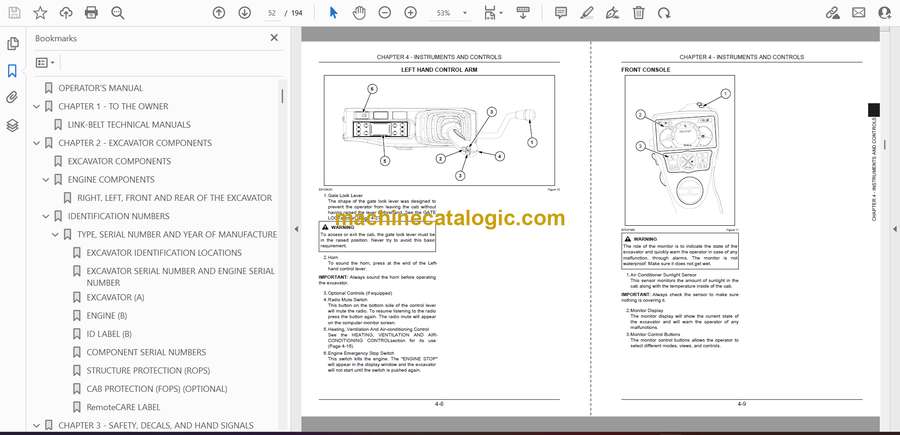This screenshot has height=435, width=900.
Task: Collapse the IDENTIFICATION NUMBERS bookmark
Action: (x=46, y=216)
